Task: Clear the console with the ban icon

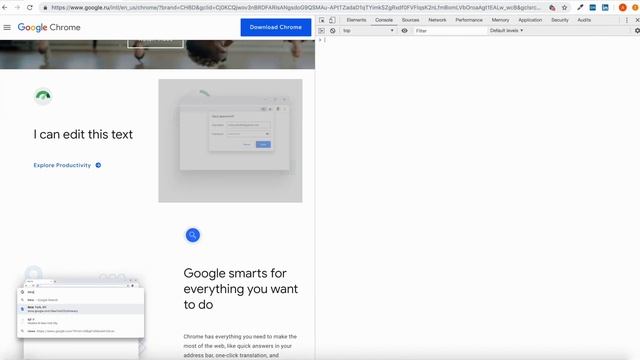Action: click(333, 31)
